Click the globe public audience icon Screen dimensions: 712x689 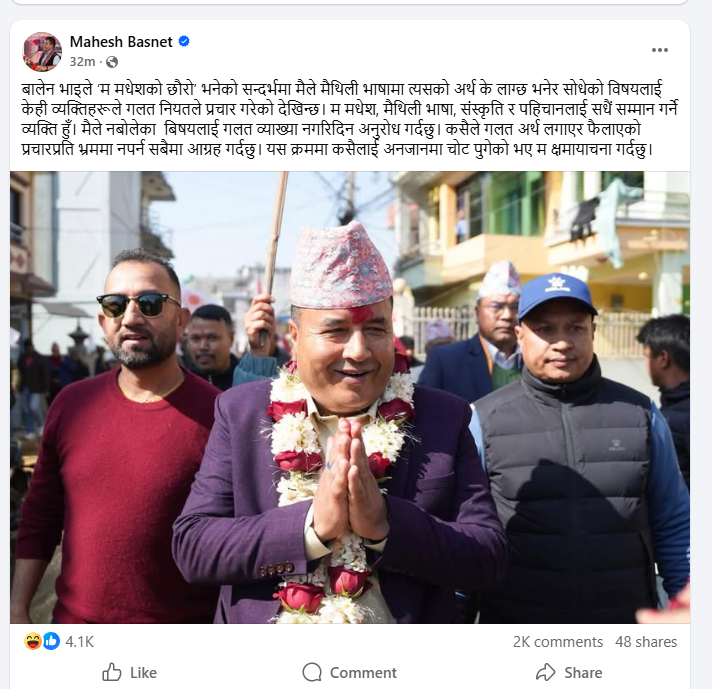112,62
